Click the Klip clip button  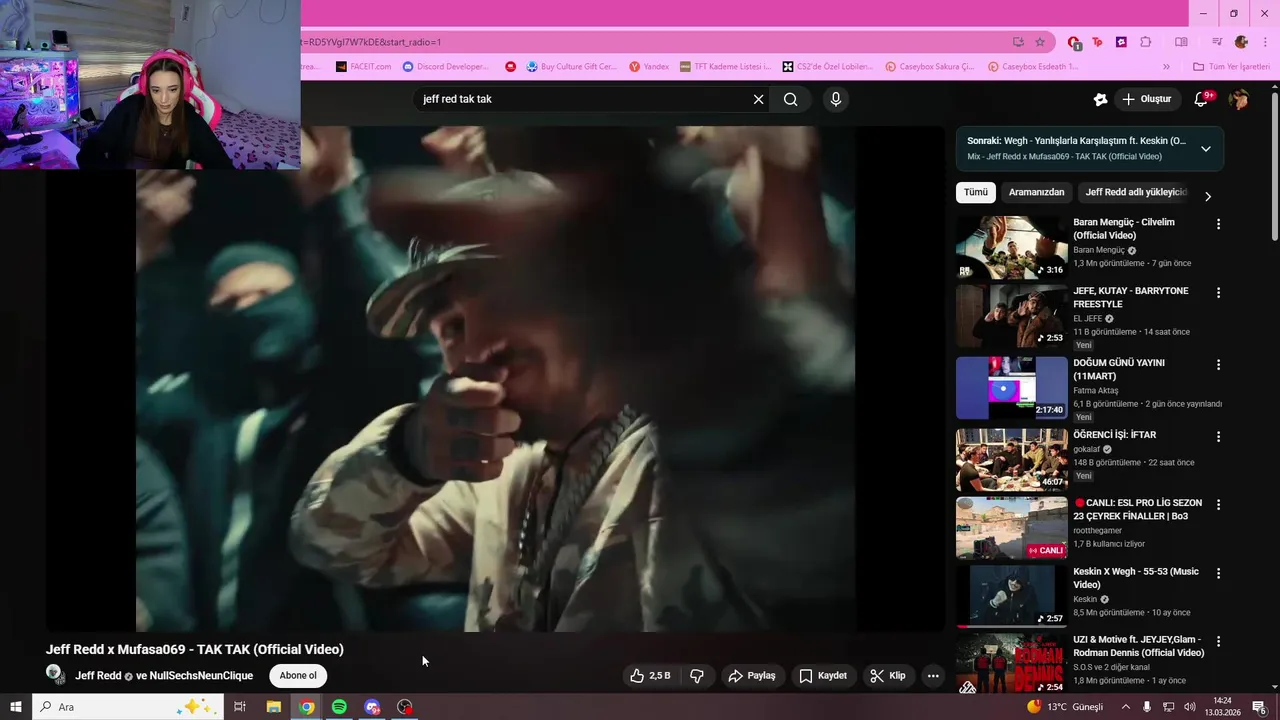(x=888, y=676)
